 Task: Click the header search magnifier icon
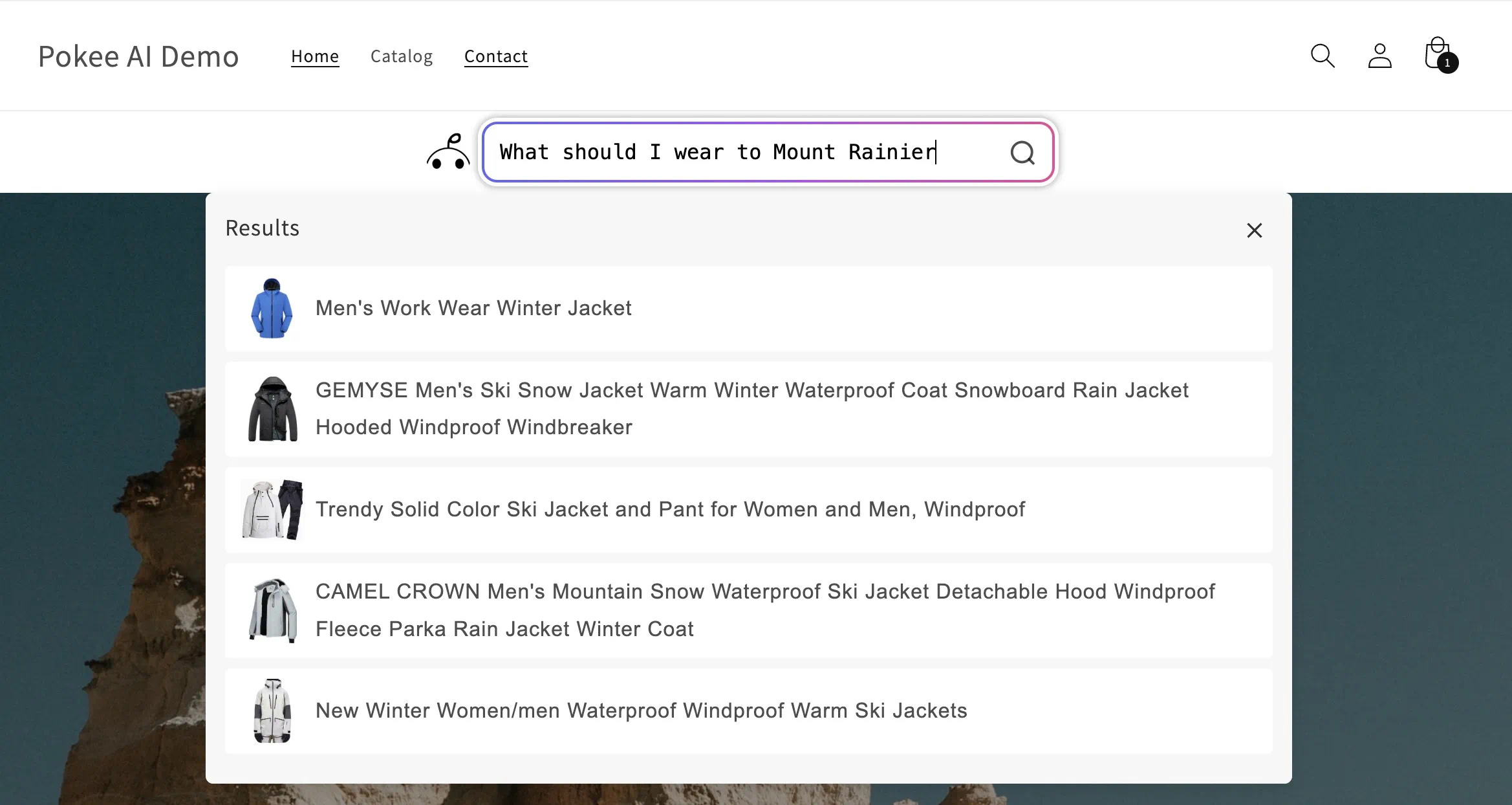1323,56
